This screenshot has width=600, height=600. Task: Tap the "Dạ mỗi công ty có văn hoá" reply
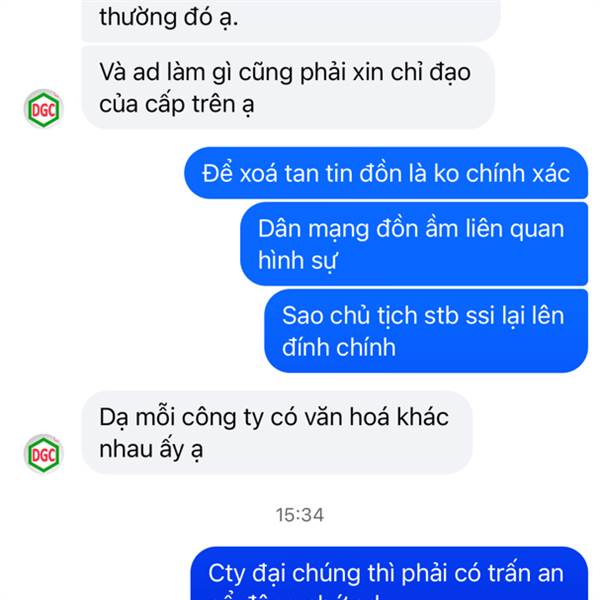(277, 432)
